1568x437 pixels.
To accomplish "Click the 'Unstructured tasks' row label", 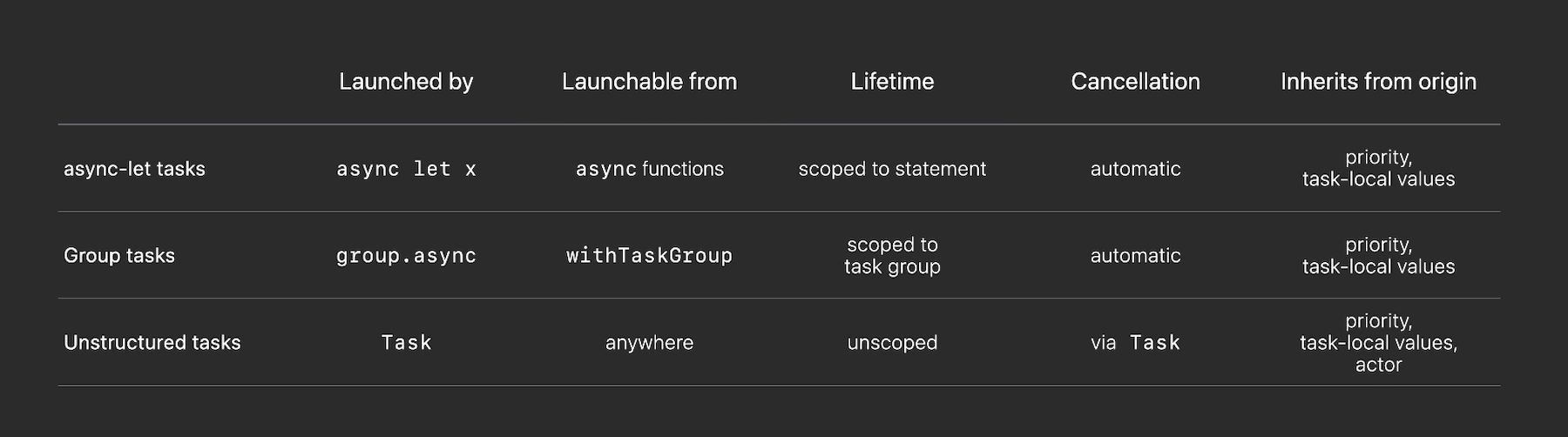I will coord(152,343).
